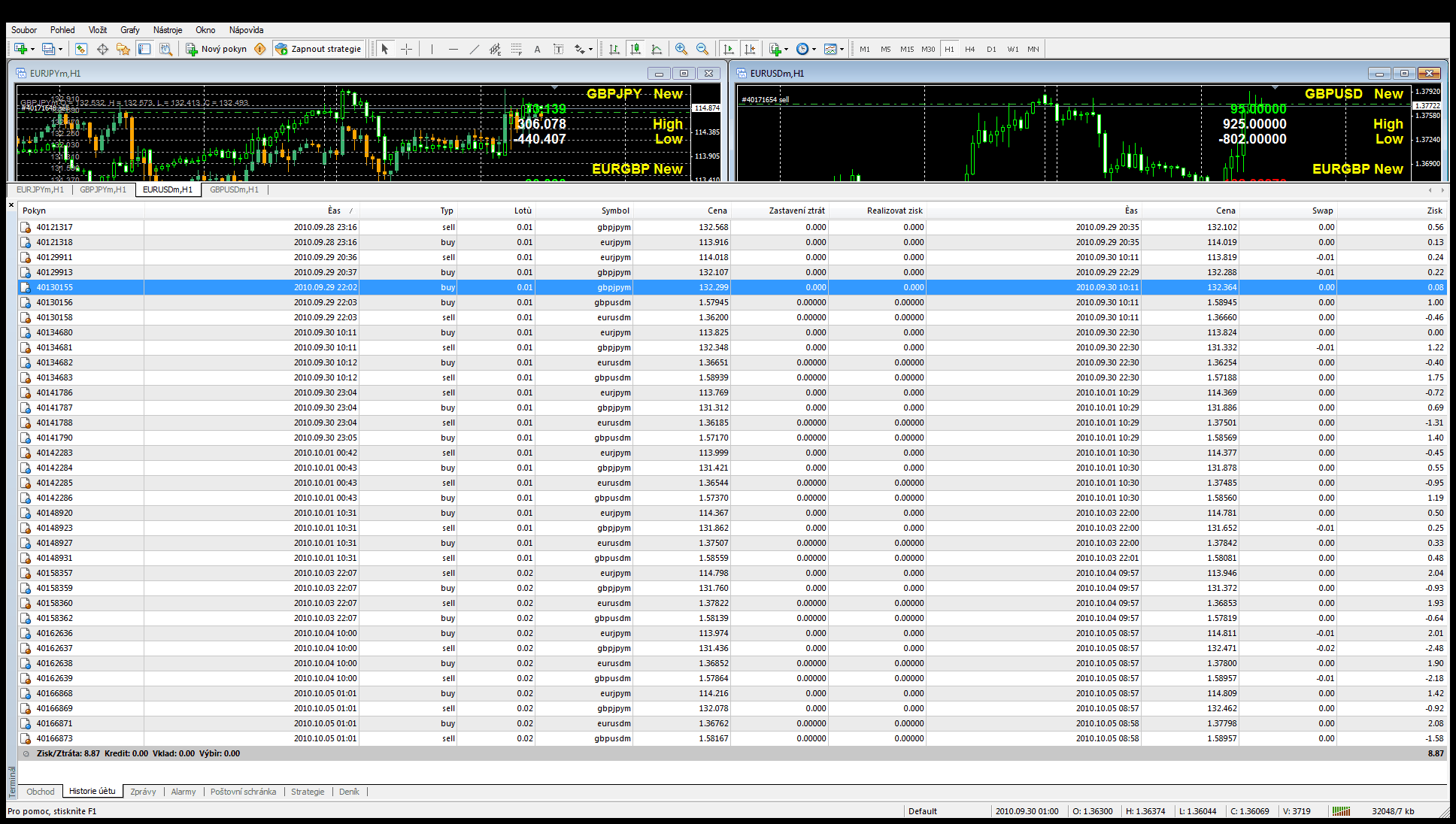Select the equidistant channel tool
Image resolution: width=1456 pixels, height=824 pixels.
coord(495,49)
